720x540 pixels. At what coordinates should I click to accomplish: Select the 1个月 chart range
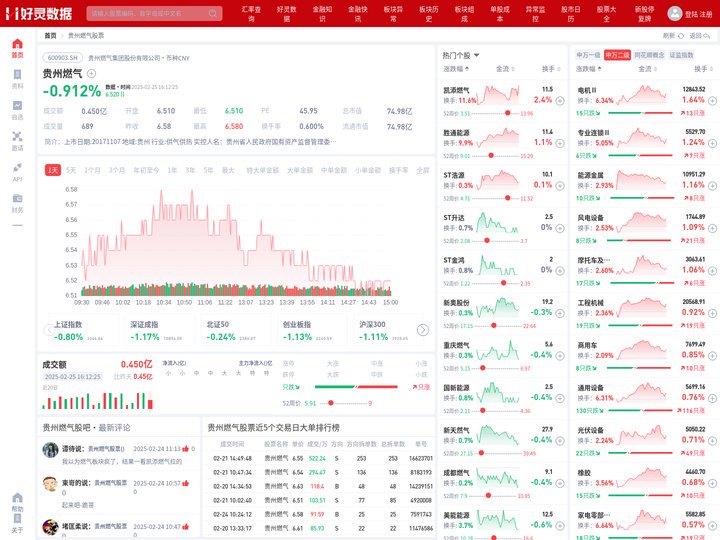92,170
